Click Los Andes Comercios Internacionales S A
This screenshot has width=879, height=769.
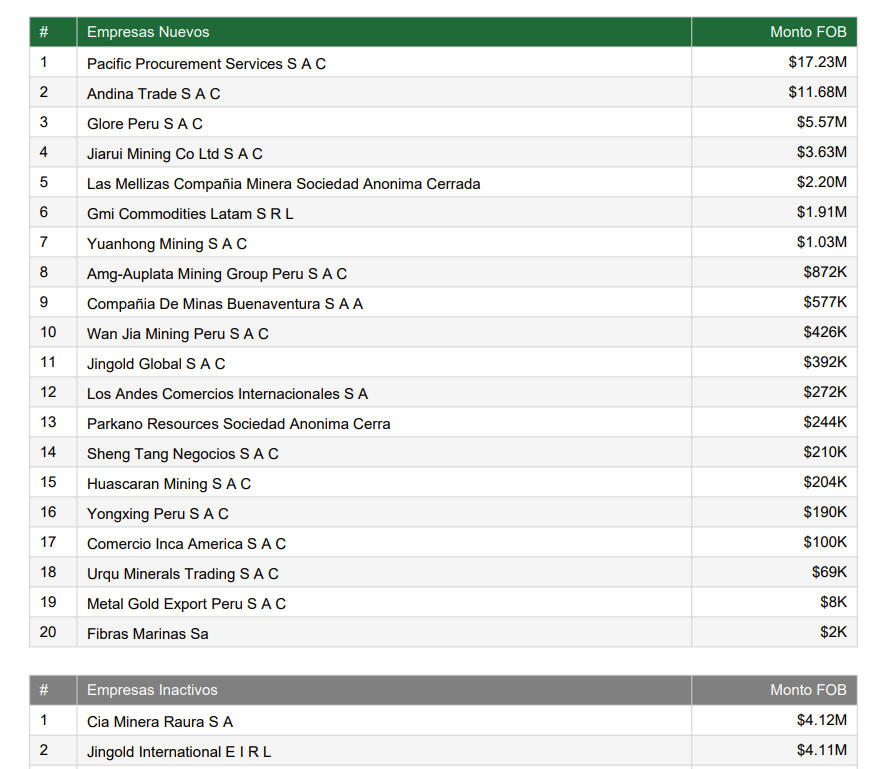coord(227,393)
